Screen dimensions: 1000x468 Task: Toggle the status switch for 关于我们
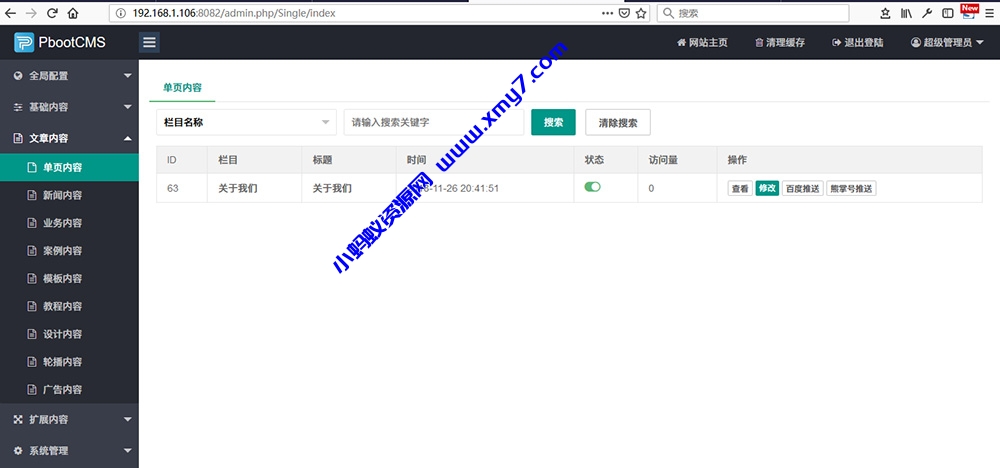click(x=592, y=187)
